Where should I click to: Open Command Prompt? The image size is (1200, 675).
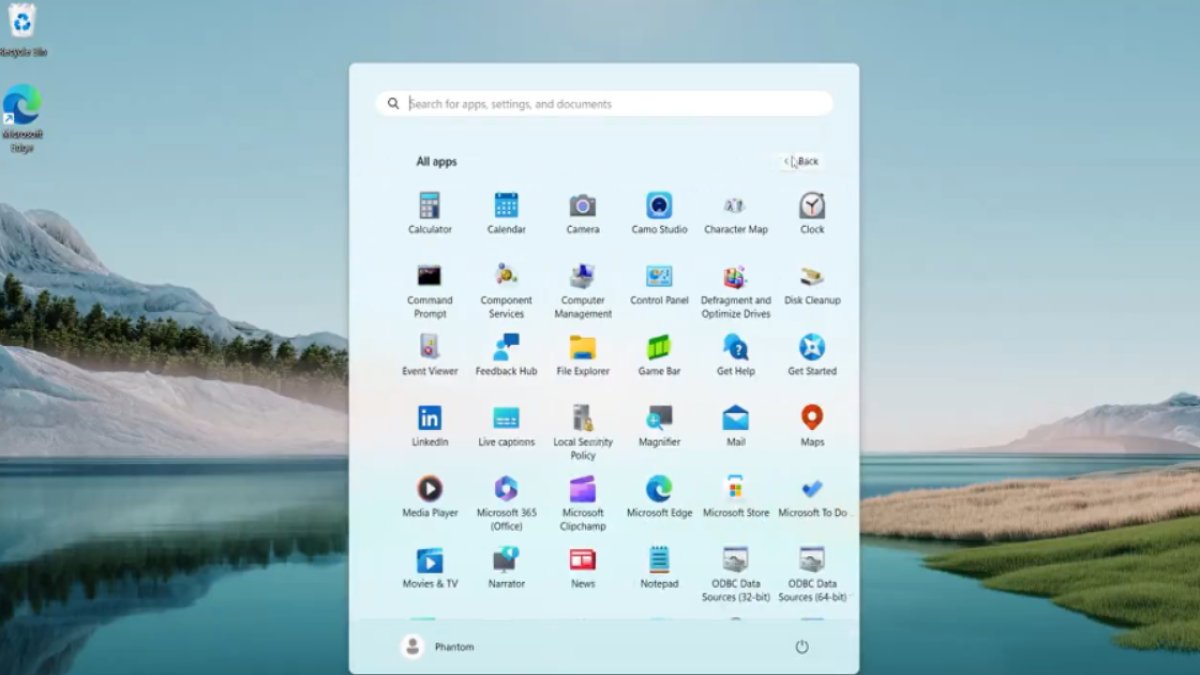[x=430, y=291]
